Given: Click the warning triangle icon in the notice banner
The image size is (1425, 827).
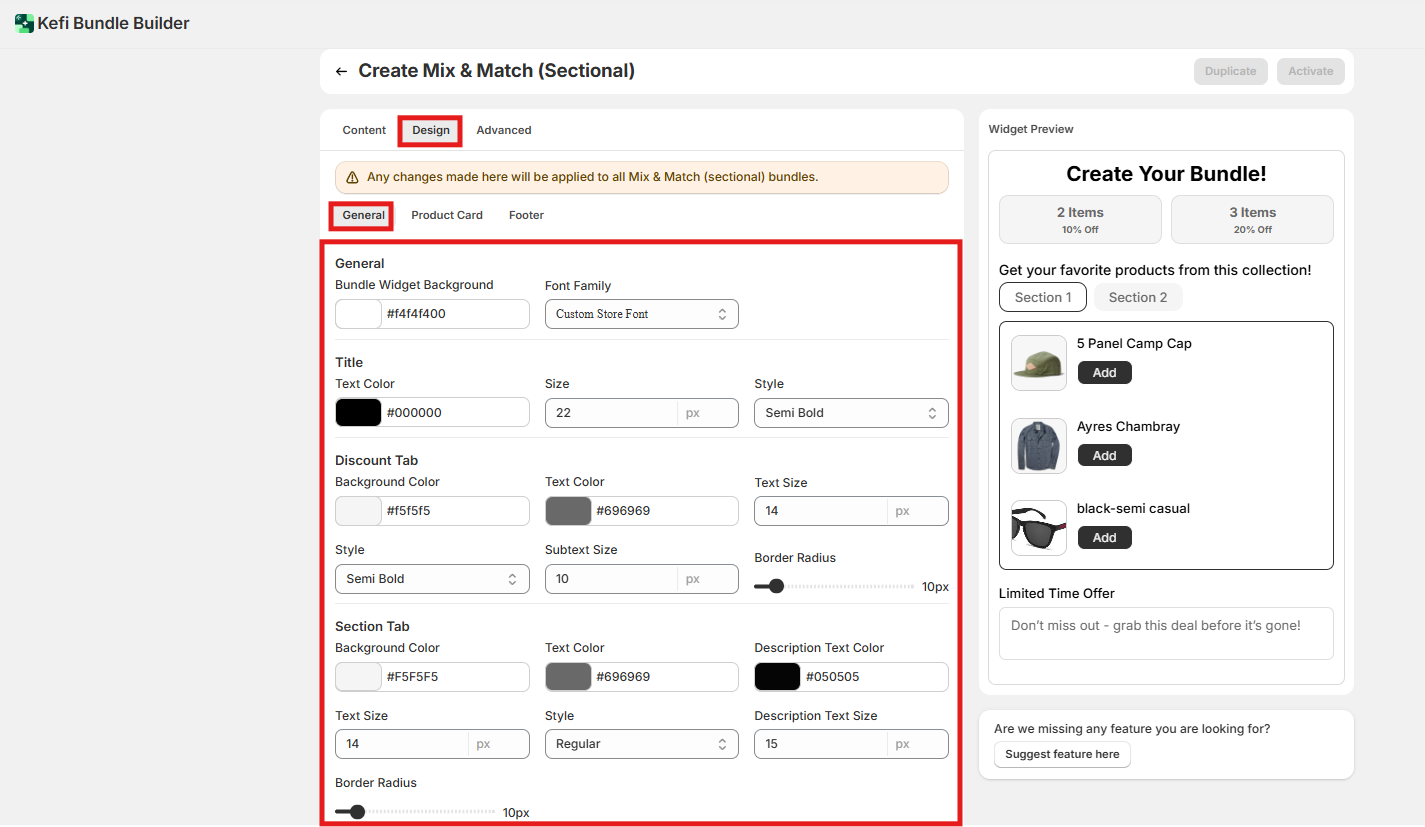Looking at the screenshot, I should tap(352, 177).
